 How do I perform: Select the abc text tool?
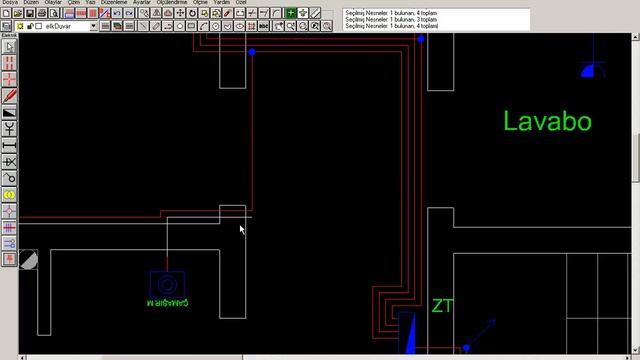pyautogui.click(x=264, y=26)
